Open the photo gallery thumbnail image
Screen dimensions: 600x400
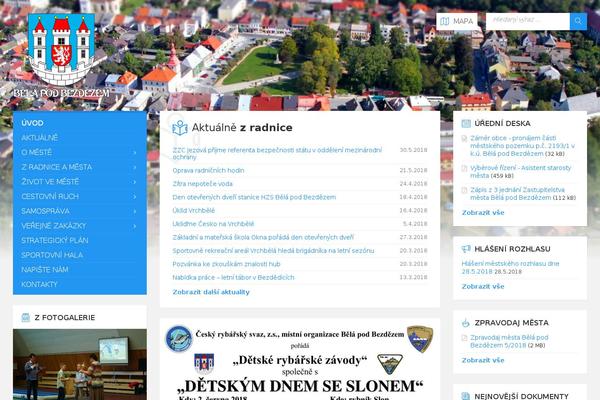[80, 364]
